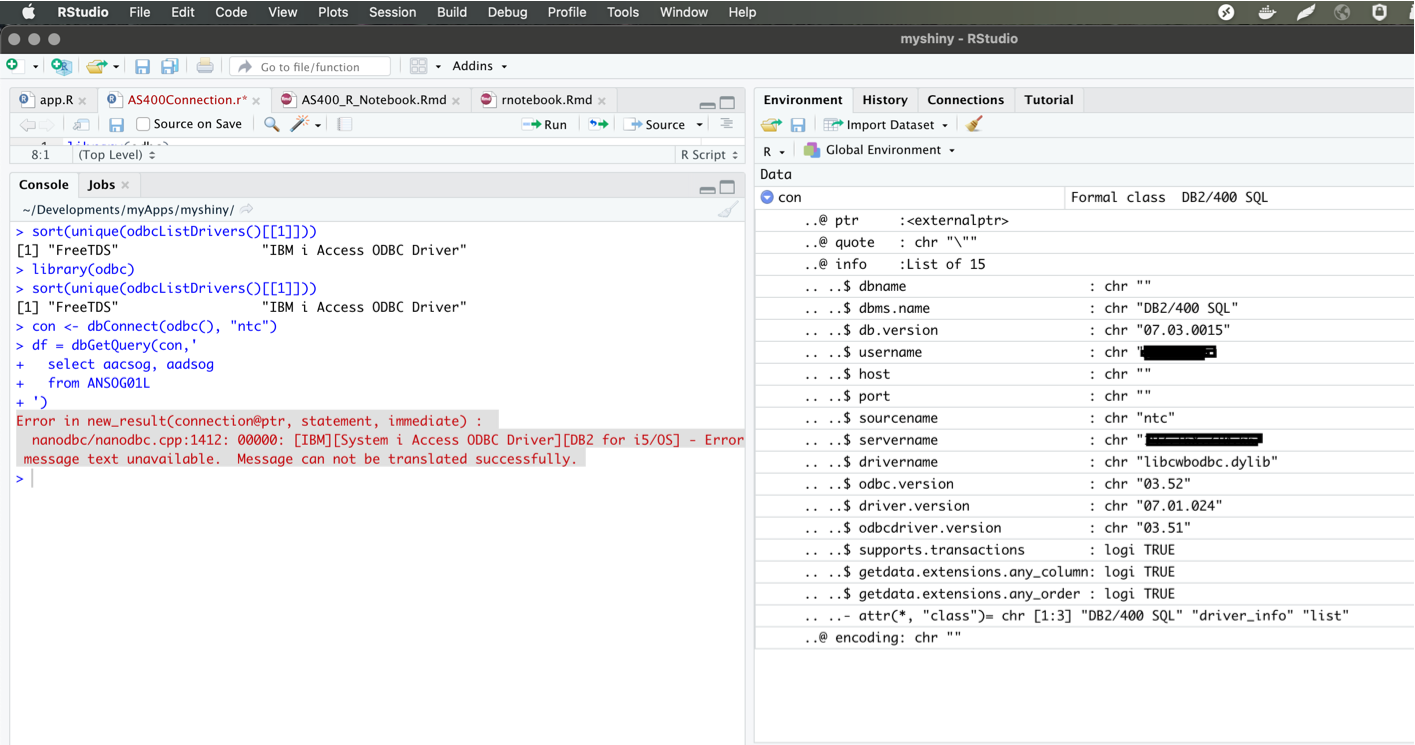Print the file using the printer icon
This screenshot has height=745, width=1415.
click(204, 65)
